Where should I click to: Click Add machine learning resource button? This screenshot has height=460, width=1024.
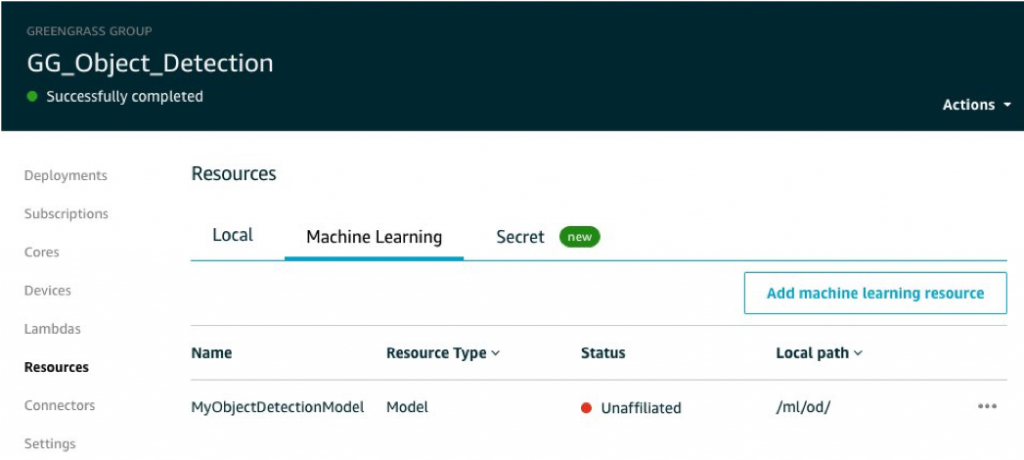tap(875, 293)
